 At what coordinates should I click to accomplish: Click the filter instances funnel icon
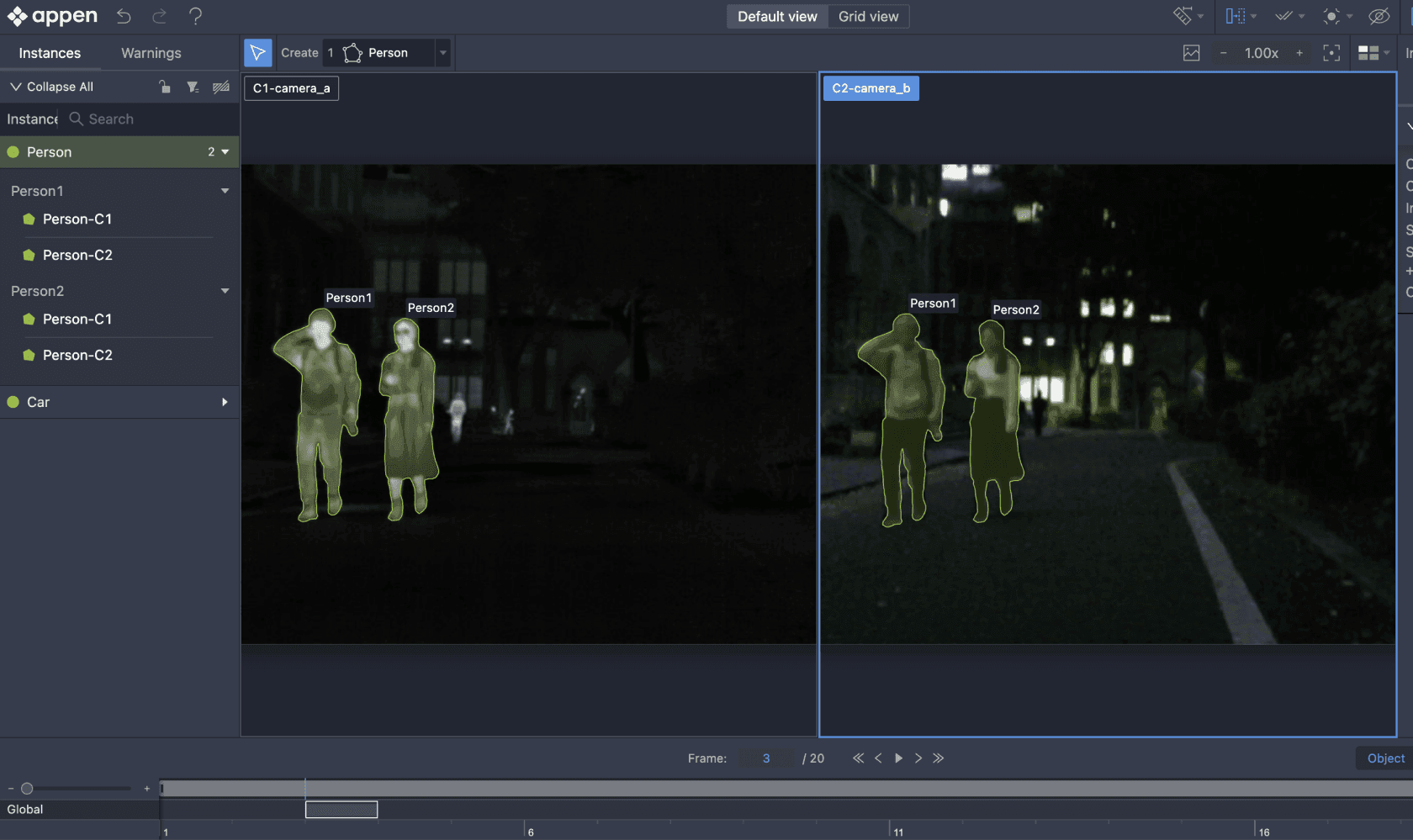[x=193, y=87]
